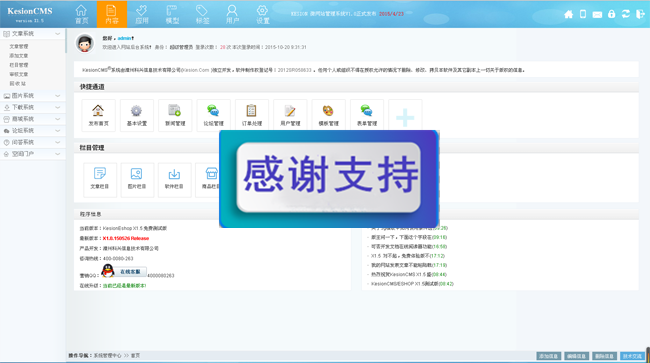Click the 2015/4/23 red date in header

(x=391, y=14)
